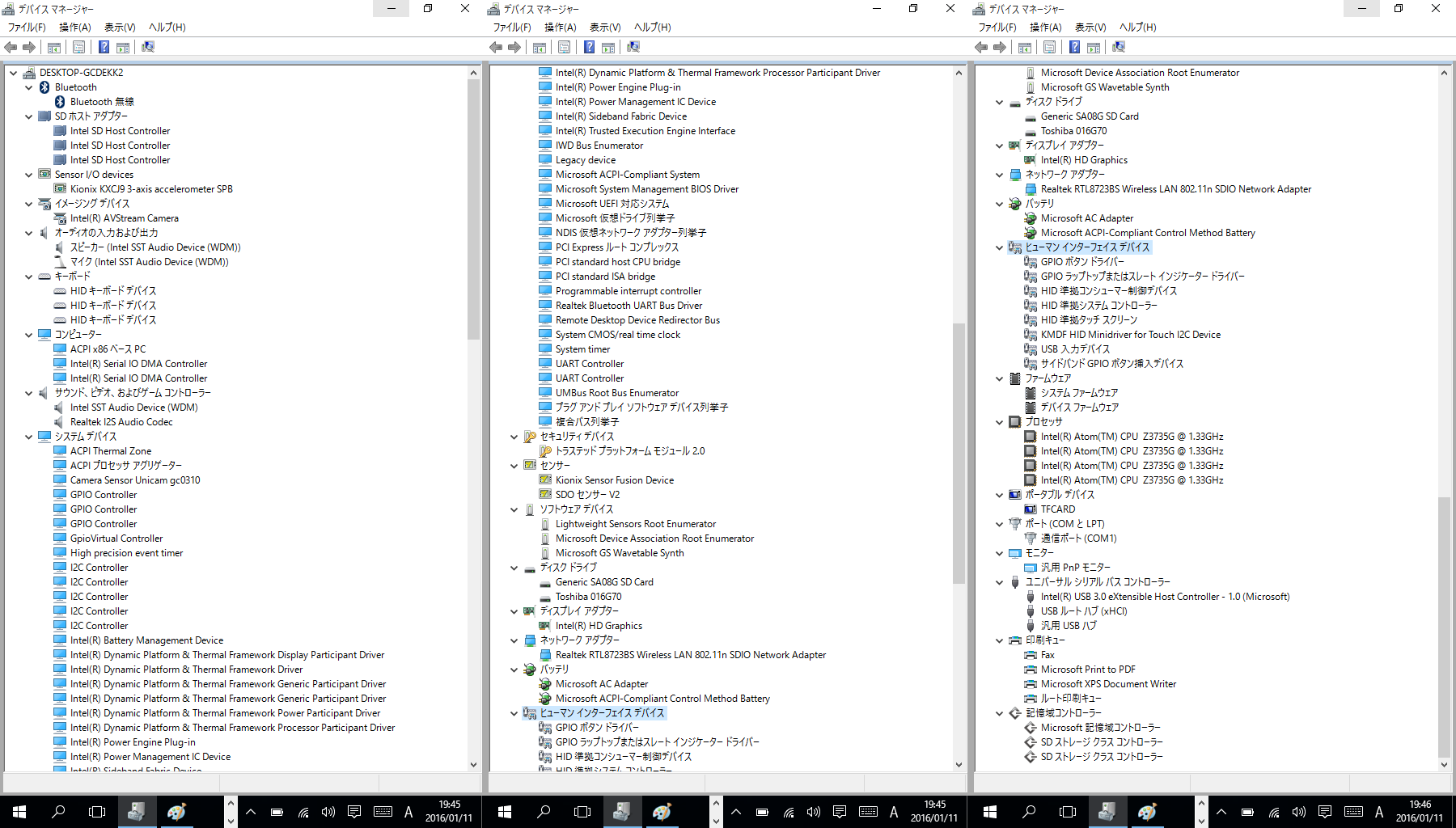Select トラステッド プラットフォーム モジュール 2.0 in middle window

[630, 451]
